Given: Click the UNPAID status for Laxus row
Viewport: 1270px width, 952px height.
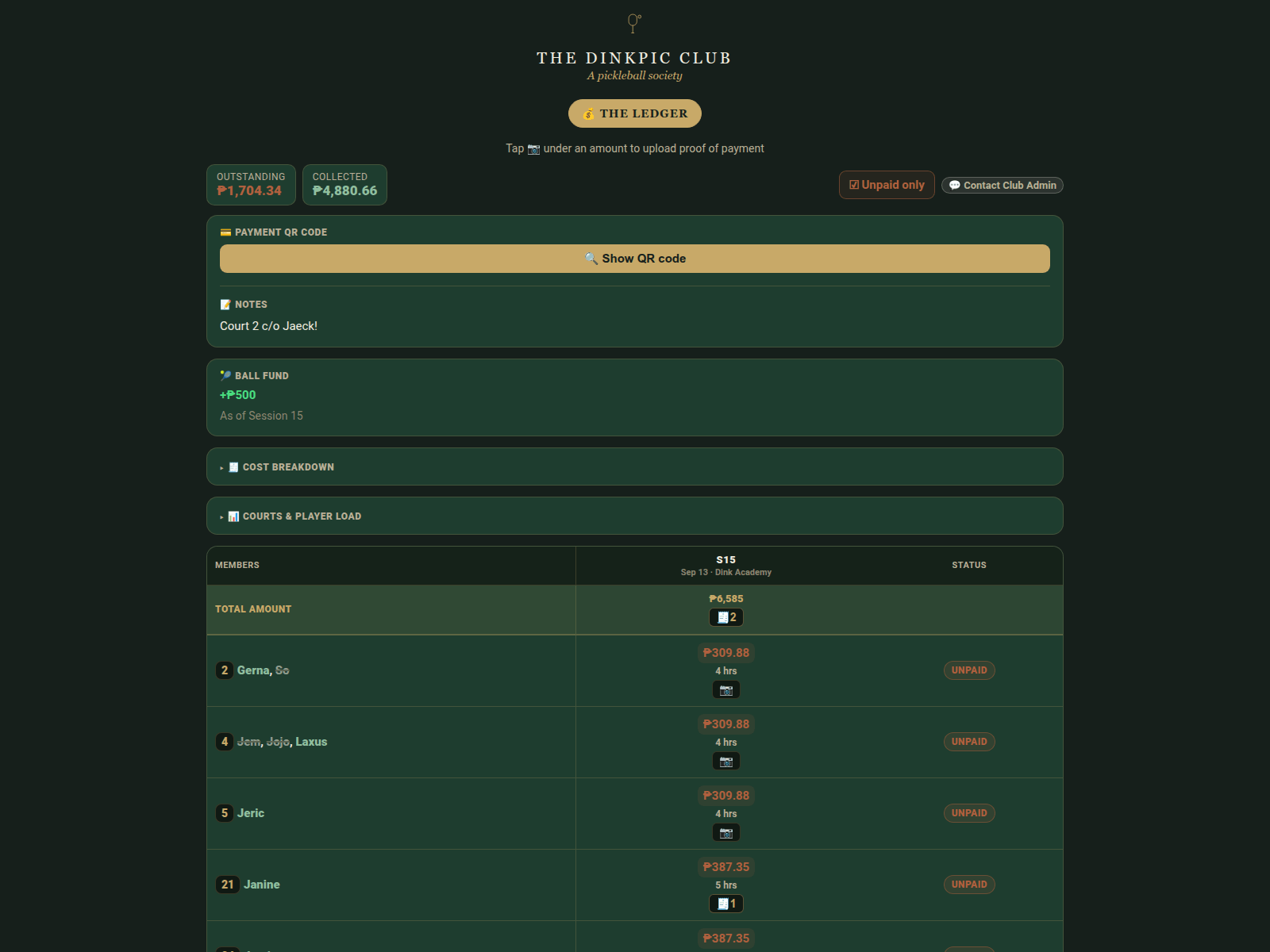Looking at the screenshot, I should pyautogui.click(x=969, y=742).
